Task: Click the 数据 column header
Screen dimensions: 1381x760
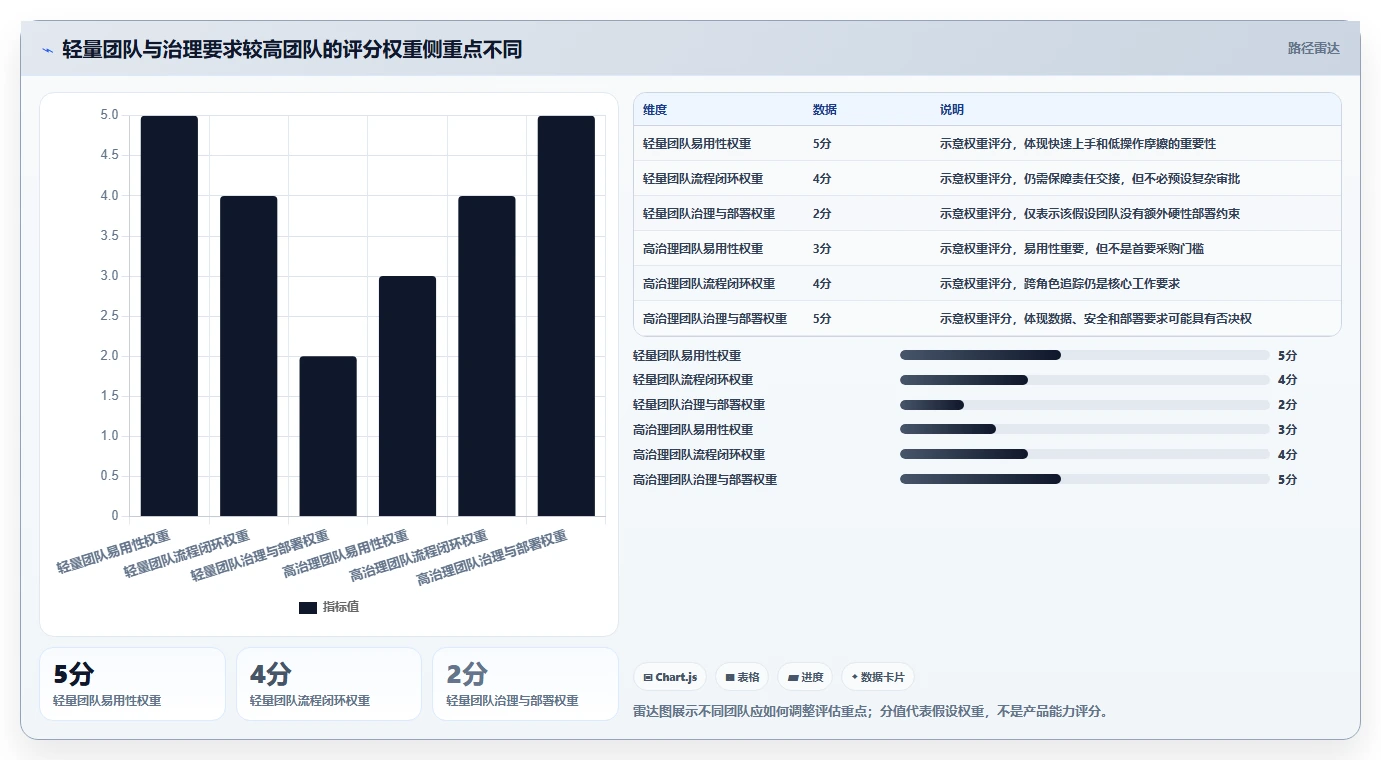Action: 825,110
